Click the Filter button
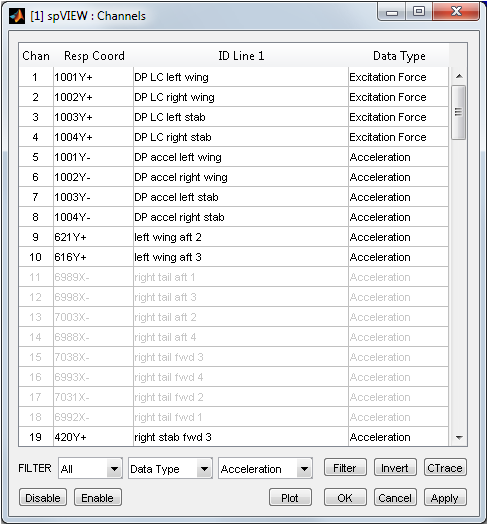Viewport: 488px width, 525px height. pyautogui.click(x=345, y=467)
